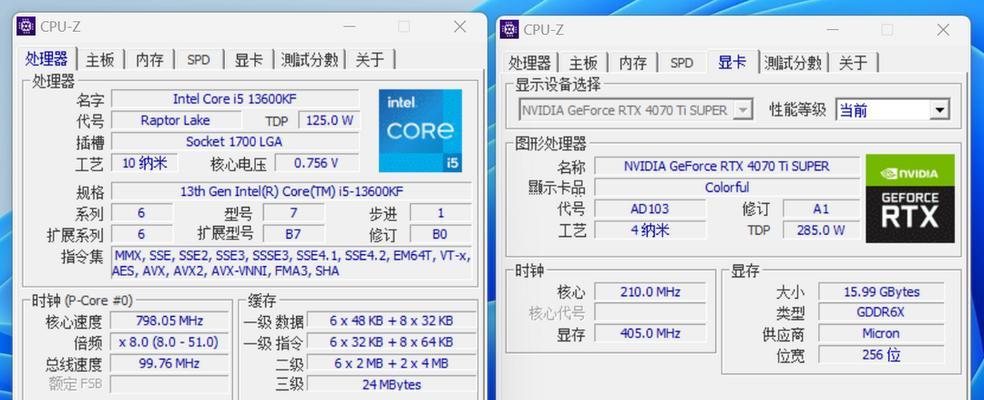Switch to 主板 tab in left window
Image resolution: width=984 pixels, height=400 pixels.
100,60
